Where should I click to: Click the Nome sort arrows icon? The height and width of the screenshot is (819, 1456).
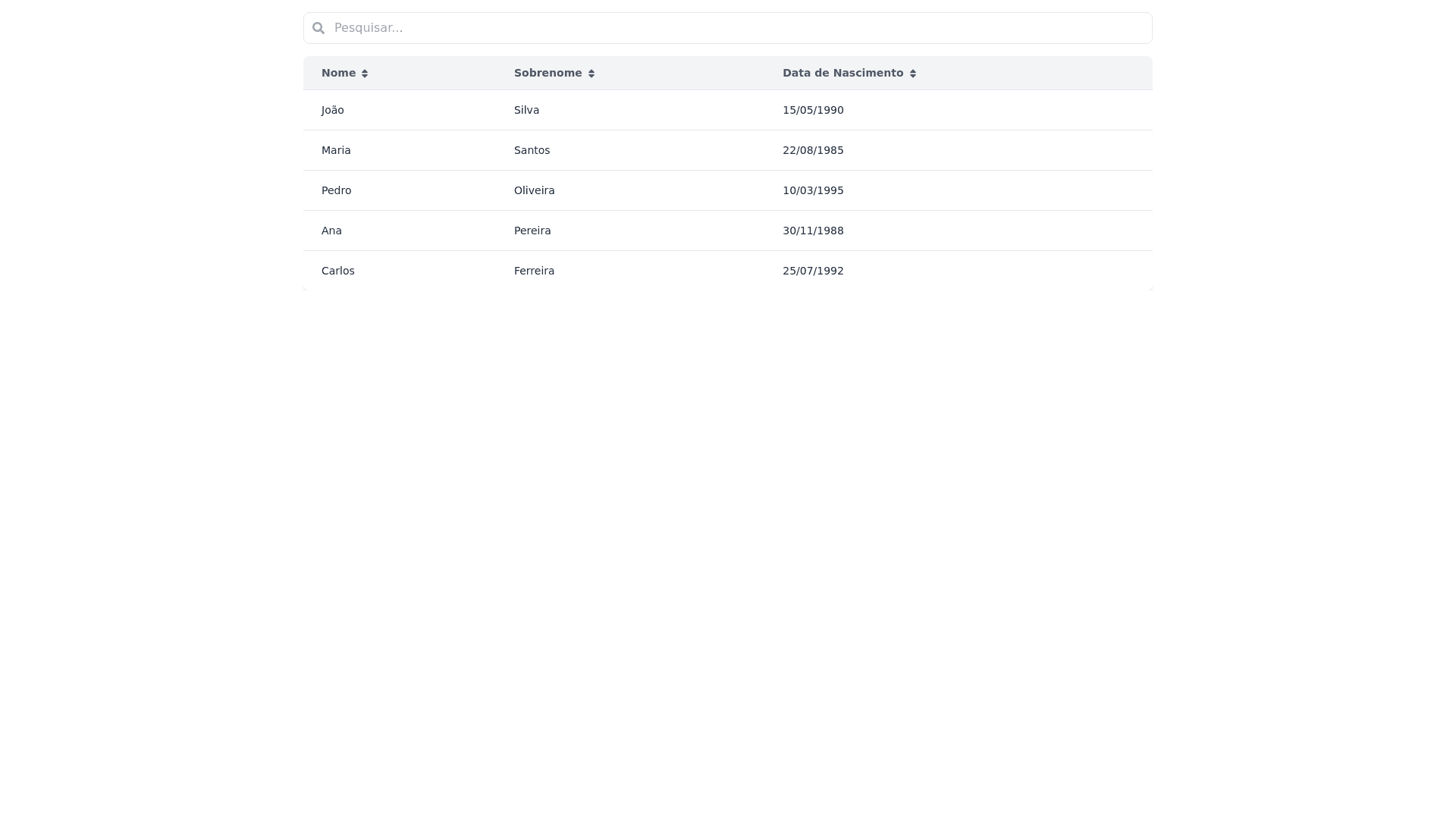pos(365,74)
